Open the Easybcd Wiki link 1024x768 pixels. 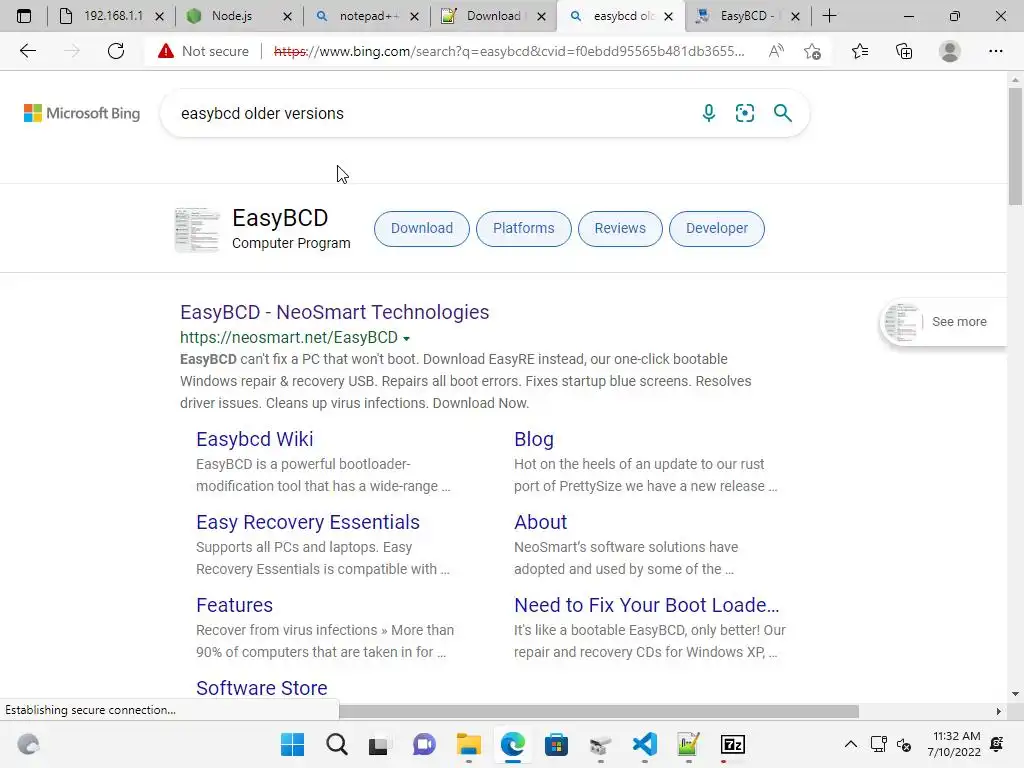pos(255,439)
